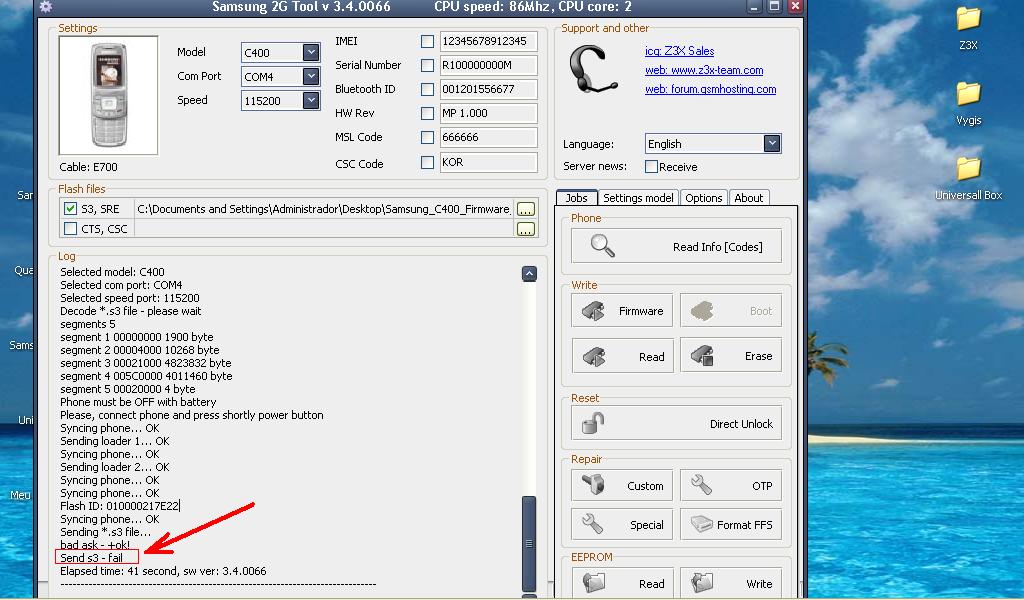The height and width of the screenshot is (600, 1024).
Task: Toggle the Serial Number checkbox
Action: point(427,65)
